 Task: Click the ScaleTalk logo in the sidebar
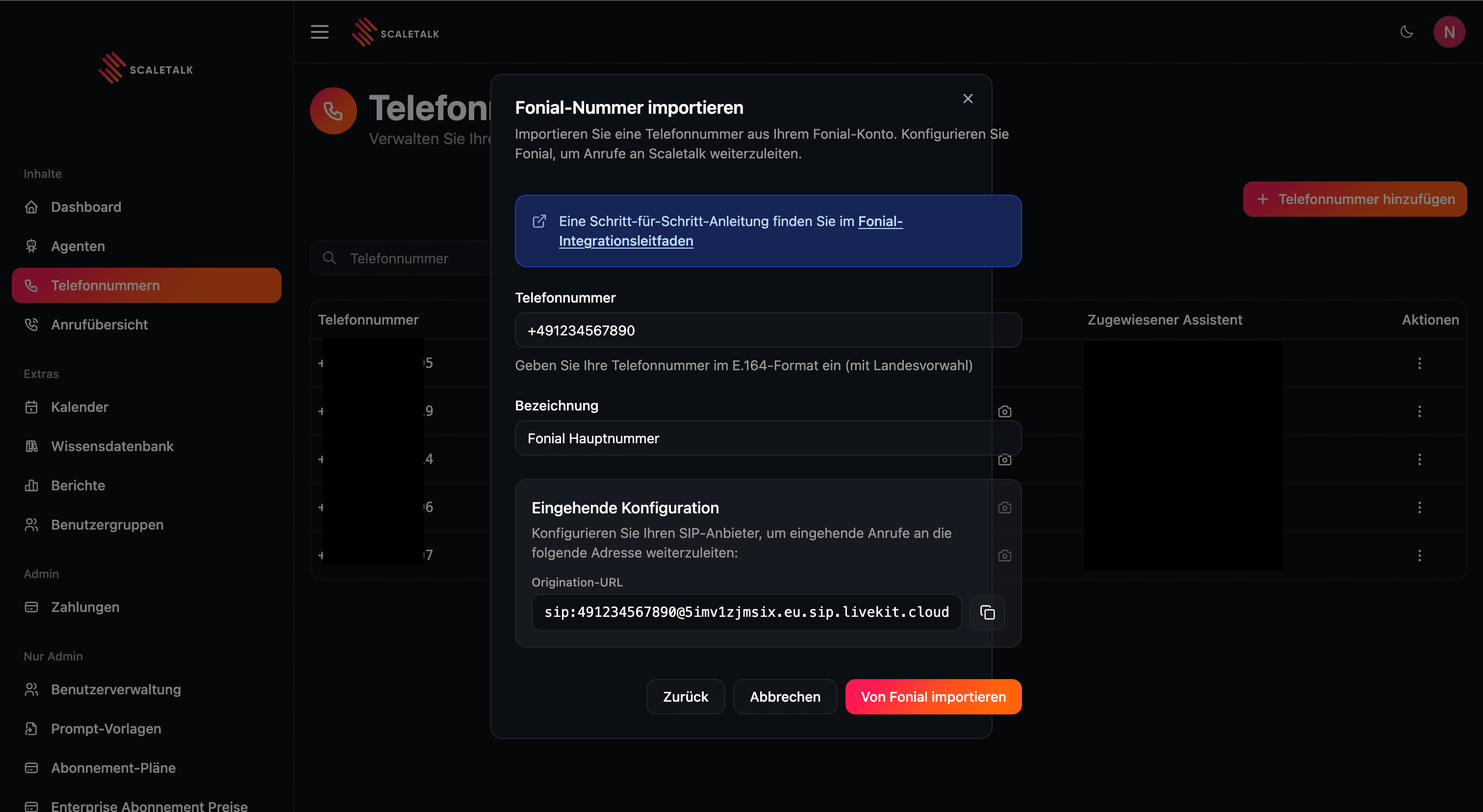coord(146,69)
